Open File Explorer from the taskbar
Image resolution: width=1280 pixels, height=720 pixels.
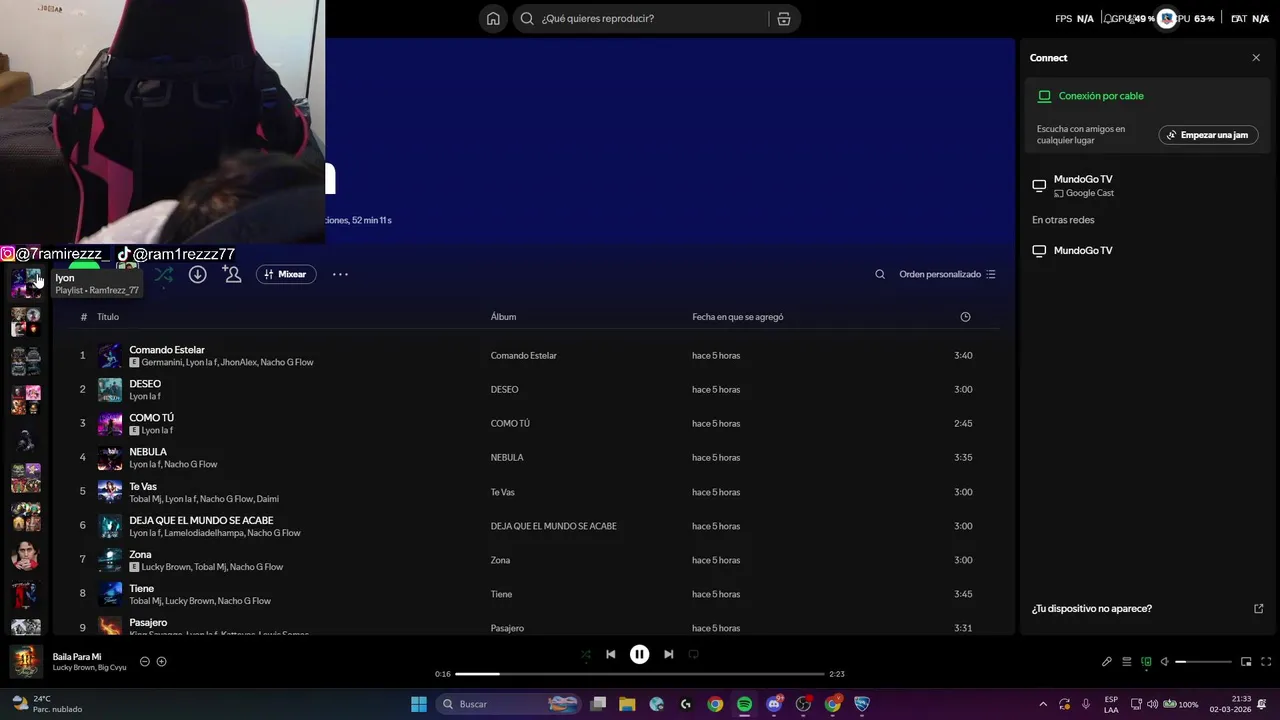pos(627,704)
